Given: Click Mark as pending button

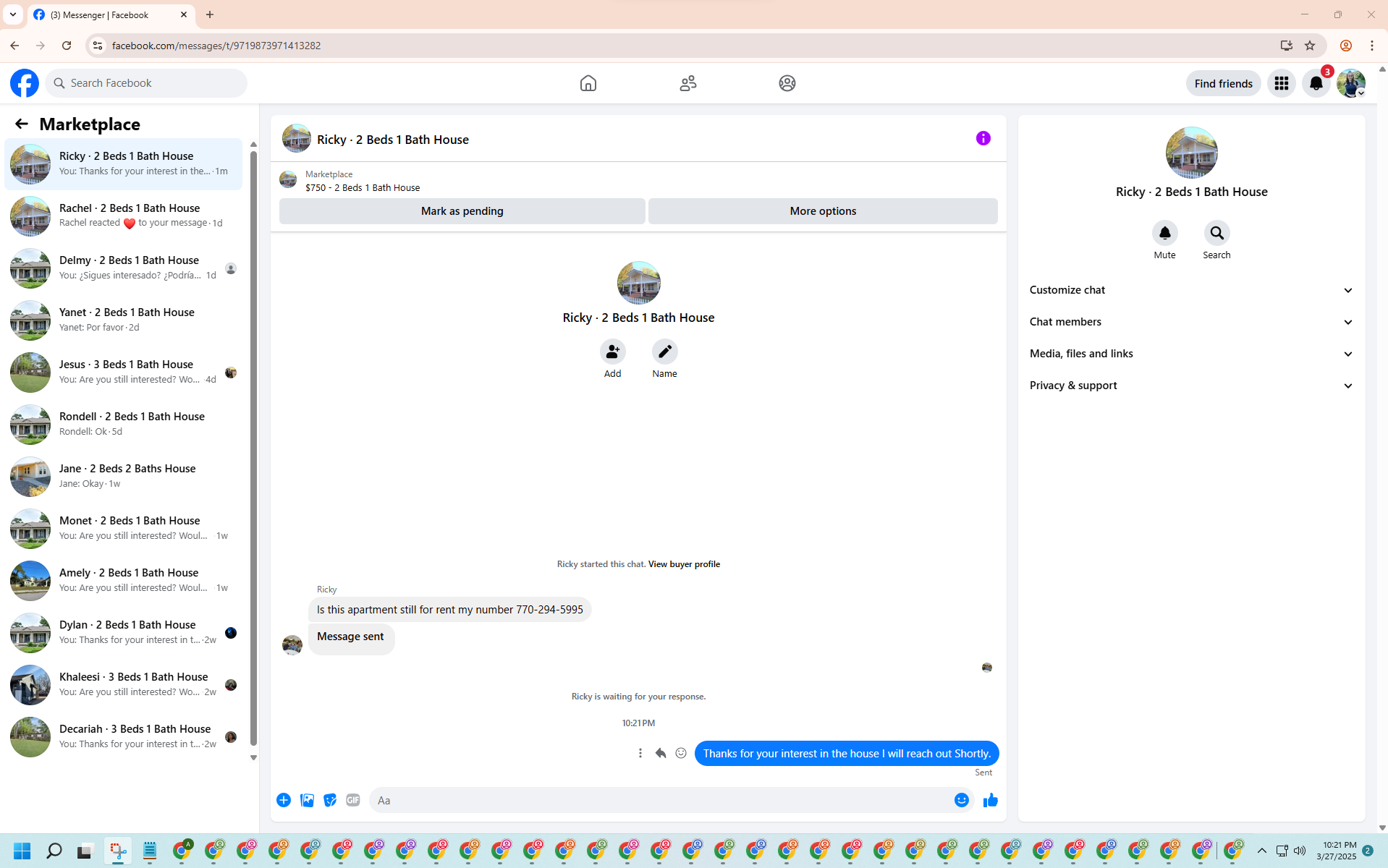Looking at the screenshot, I should pos(462,211).
